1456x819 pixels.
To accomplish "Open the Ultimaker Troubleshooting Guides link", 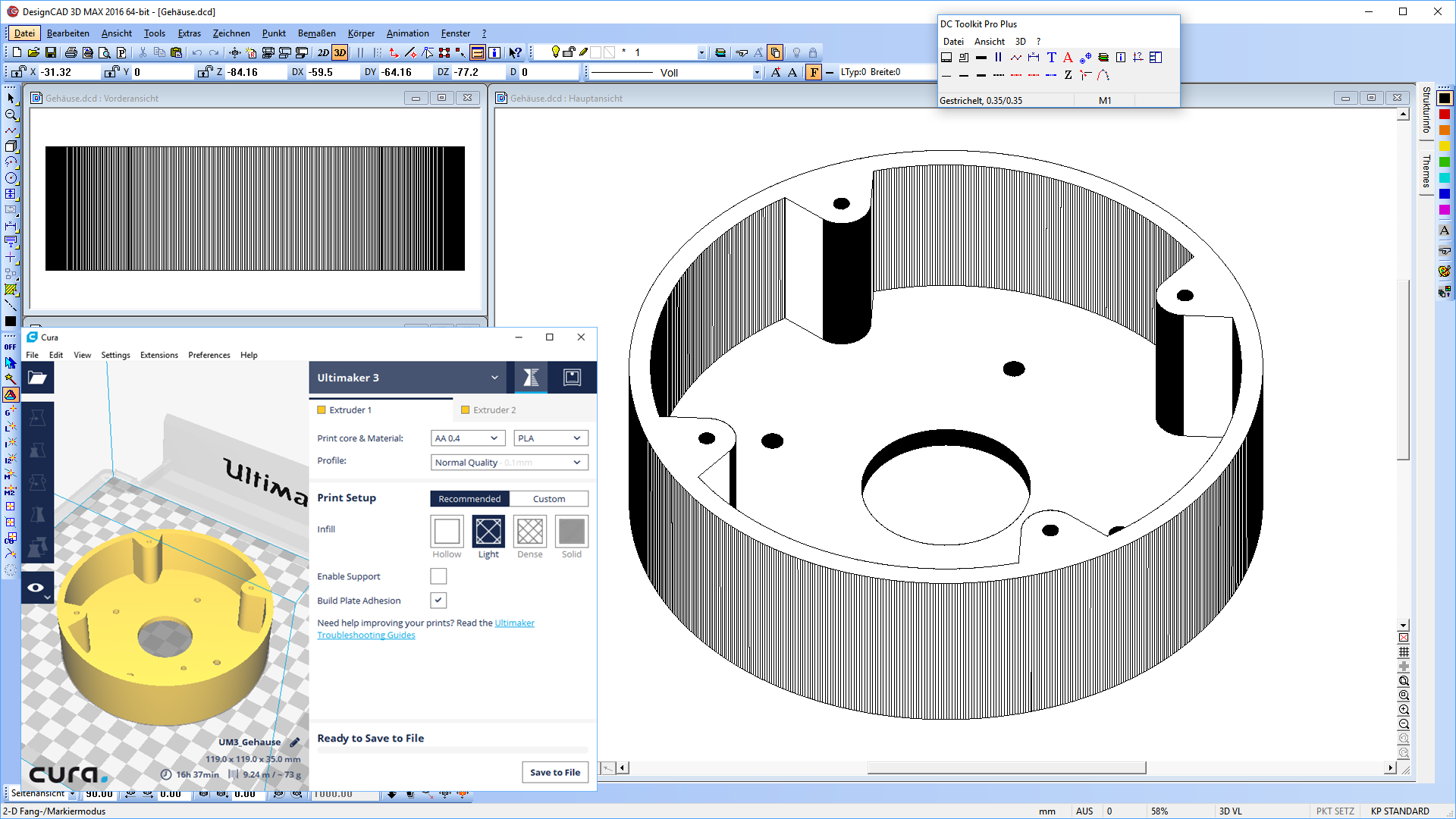I will (366, 635).
